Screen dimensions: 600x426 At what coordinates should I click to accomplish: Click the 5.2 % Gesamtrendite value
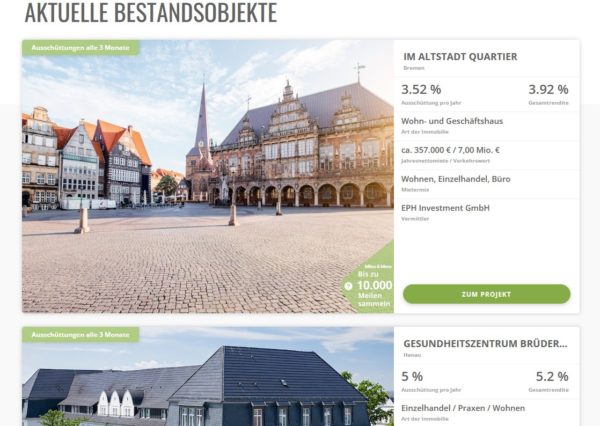[x=552, y=377]
